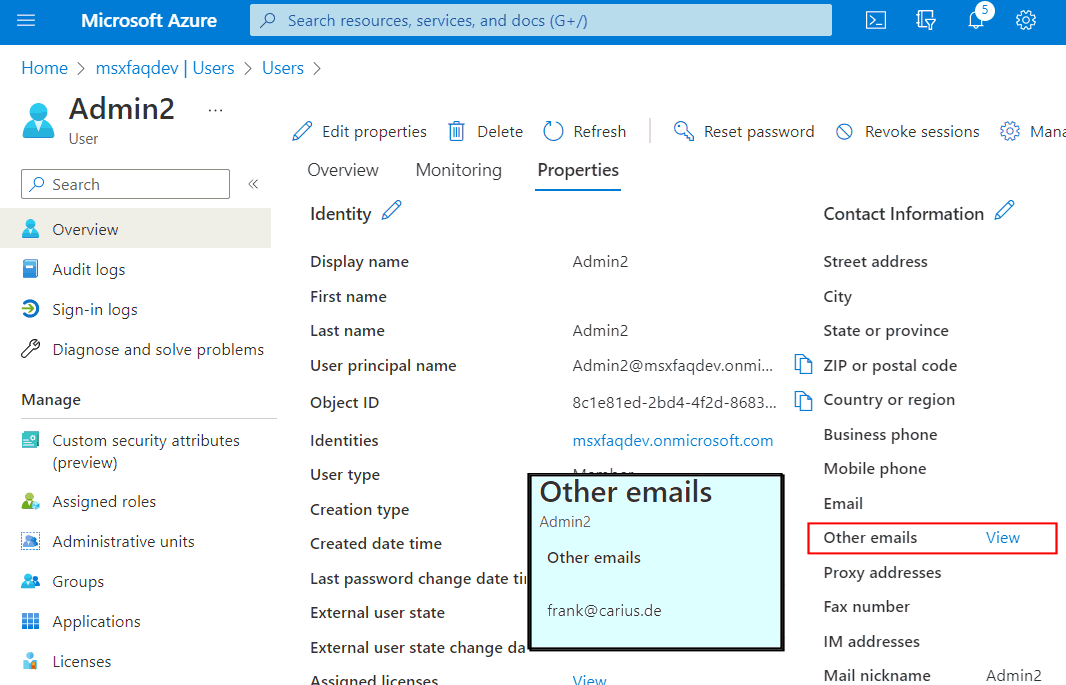Select the Admin2 Display name value
1066x685 pixels.
pyautogui.click(x=600, y=262)
